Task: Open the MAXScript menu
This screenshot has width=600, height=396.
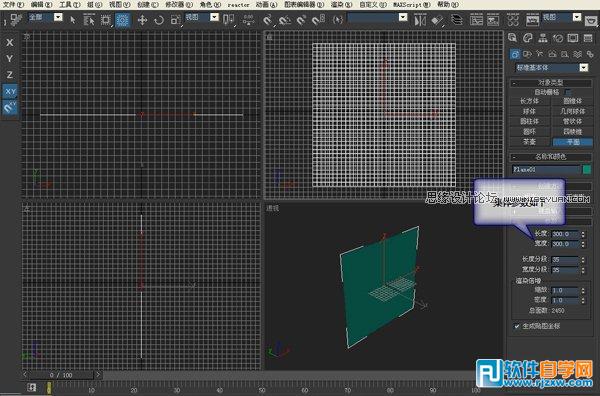Action: point(411,5)
